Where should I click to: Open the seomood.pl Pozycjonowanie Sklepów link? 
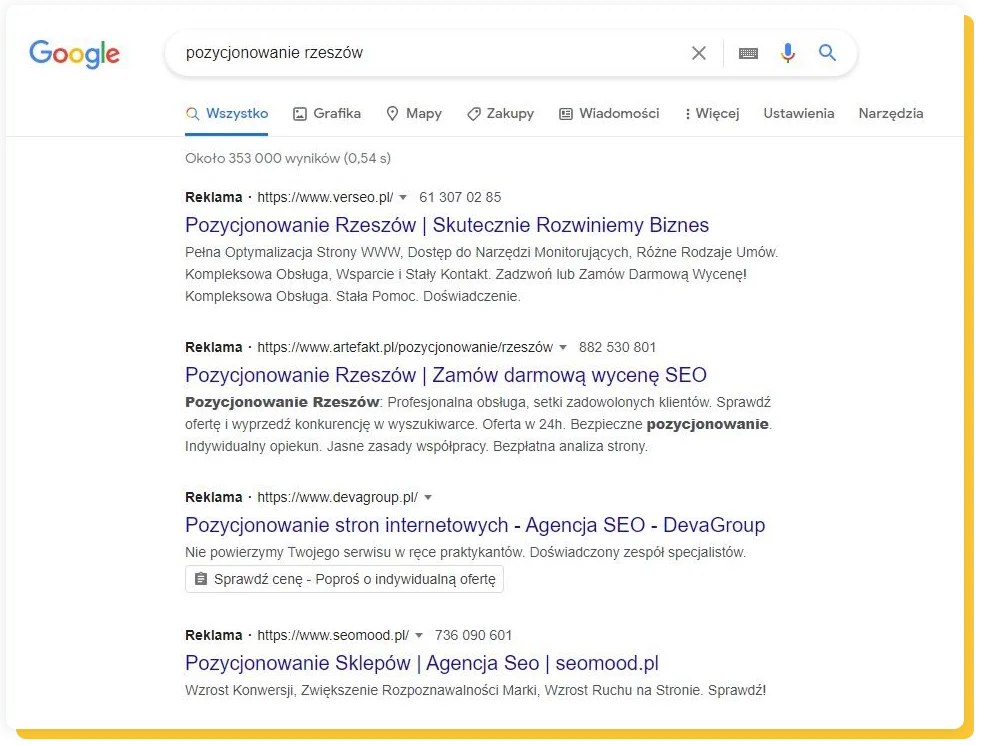[421, 663]
